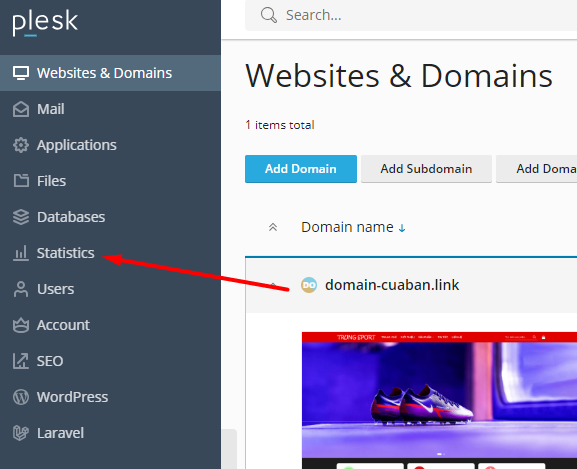577x469 pixels.
Task: Toggle the Domain name sort arrow
Action: (402, 228)
